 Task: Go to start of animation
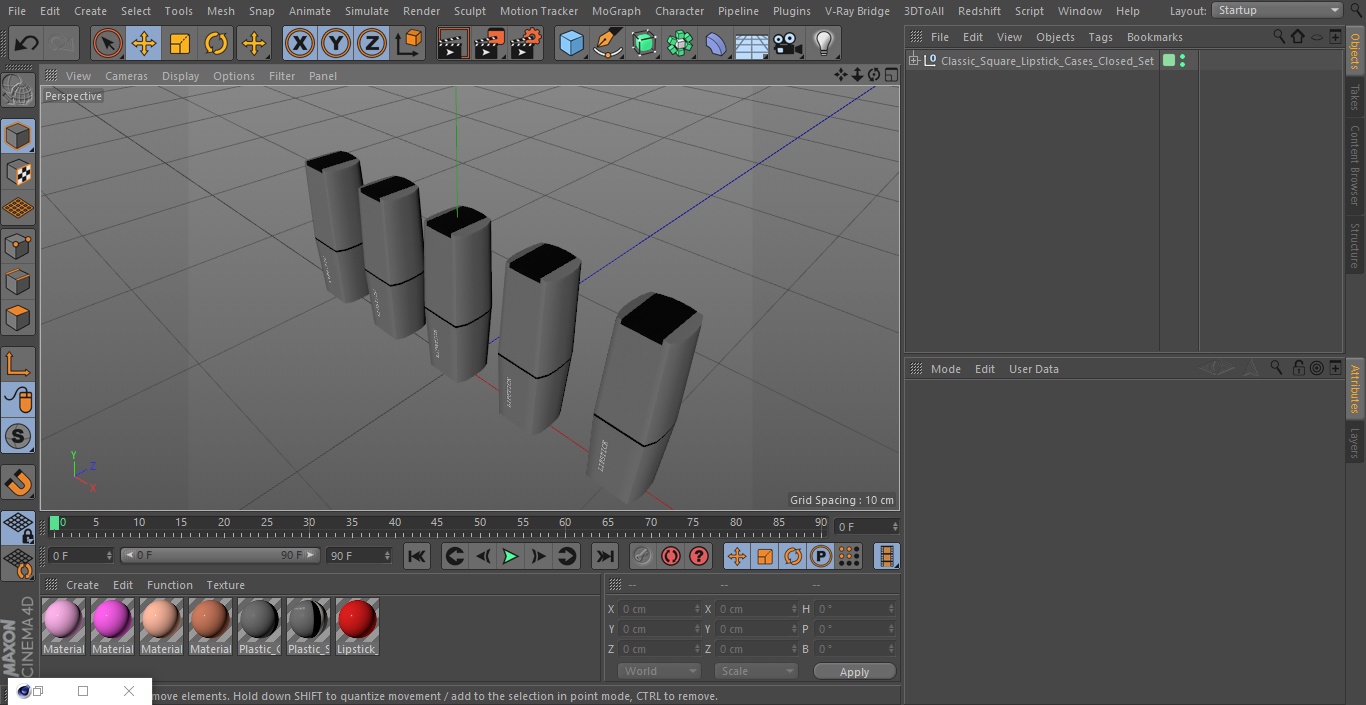(x=417, y=556)
